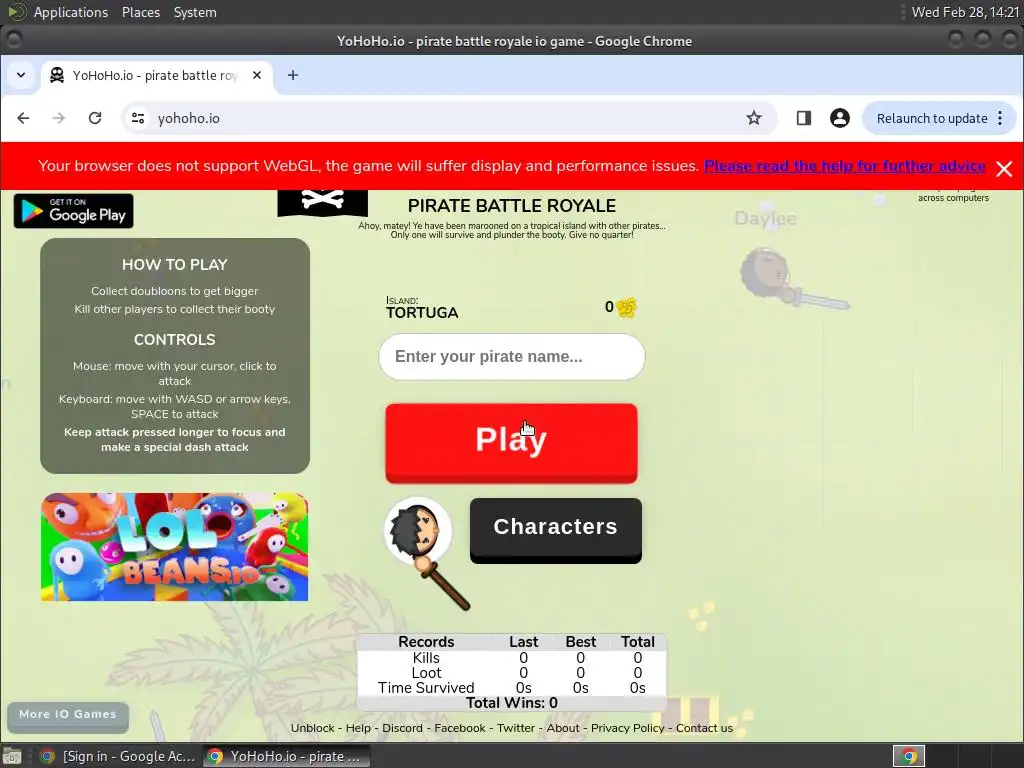Image resolution: width=1024 pixels, height=768 pixels.
Task: Dismiss the WebGL warning with the X
Action: (x=1004, y=169)
